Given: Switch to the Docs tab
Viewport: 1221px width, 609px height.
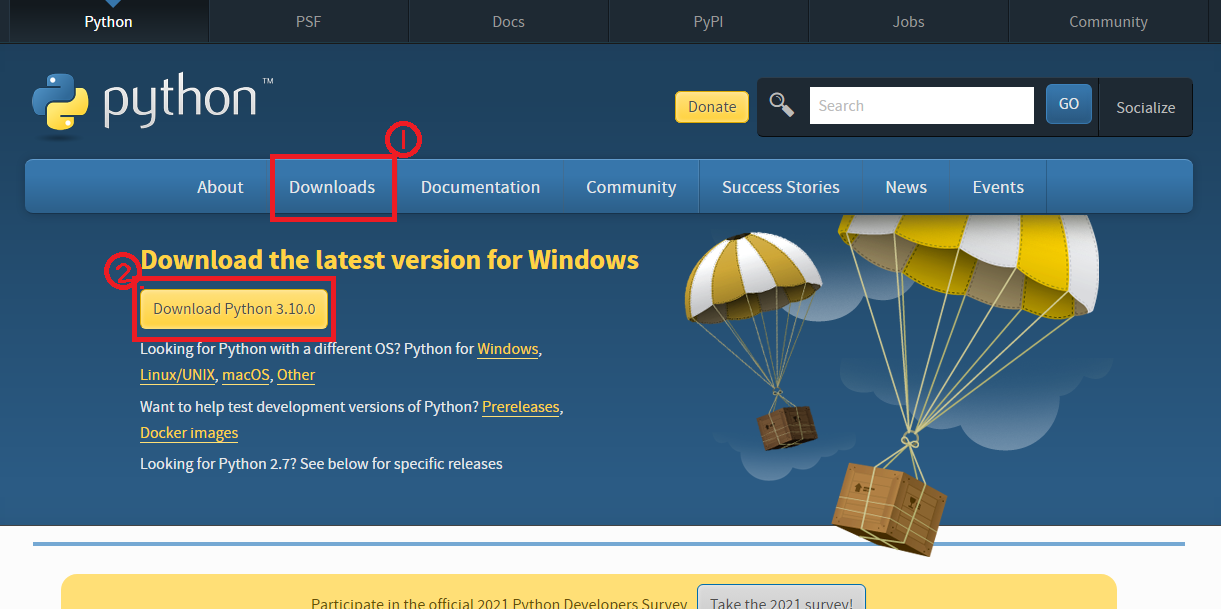Looking at the screenshot, I should point(508,21).
